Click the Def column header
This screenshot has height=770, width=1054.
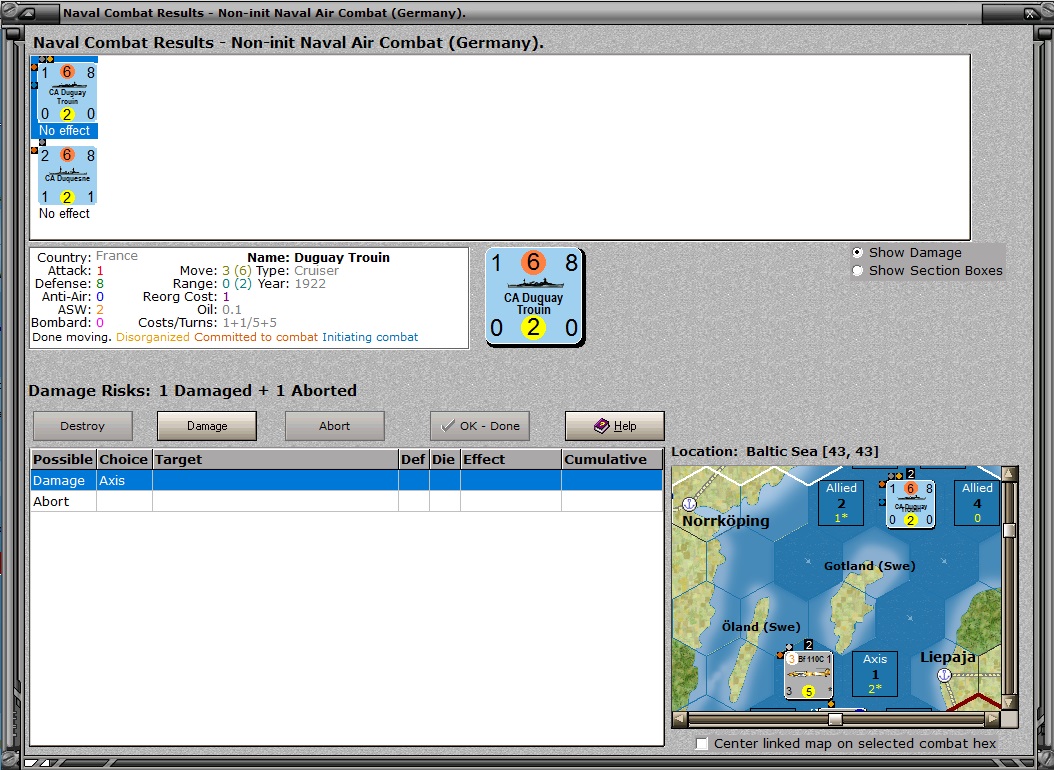[x=414, y=460]
